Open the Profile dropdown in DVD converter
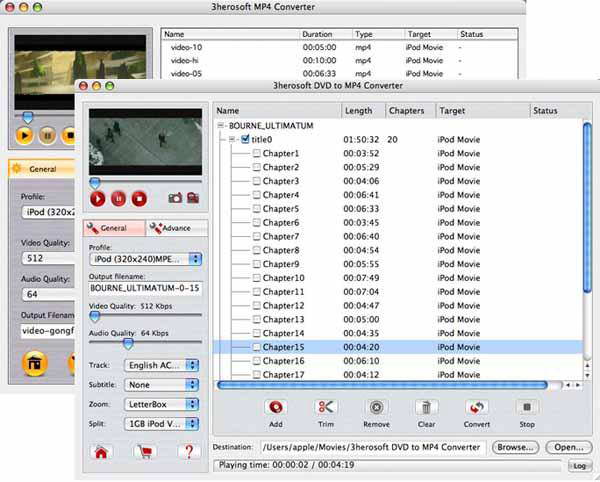Image resolution: width=600 pixels, height=482 pixels. (x=146, y=259)
